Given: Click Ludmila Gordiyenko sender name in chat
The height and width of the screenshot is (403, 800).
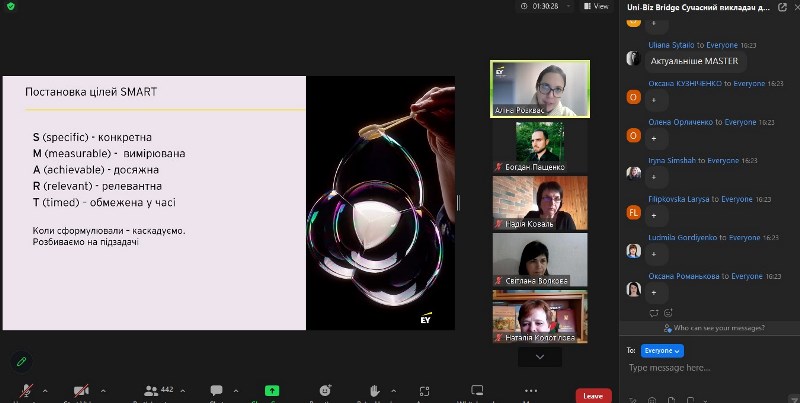Looking at the screenshot, I should point(682,238).
